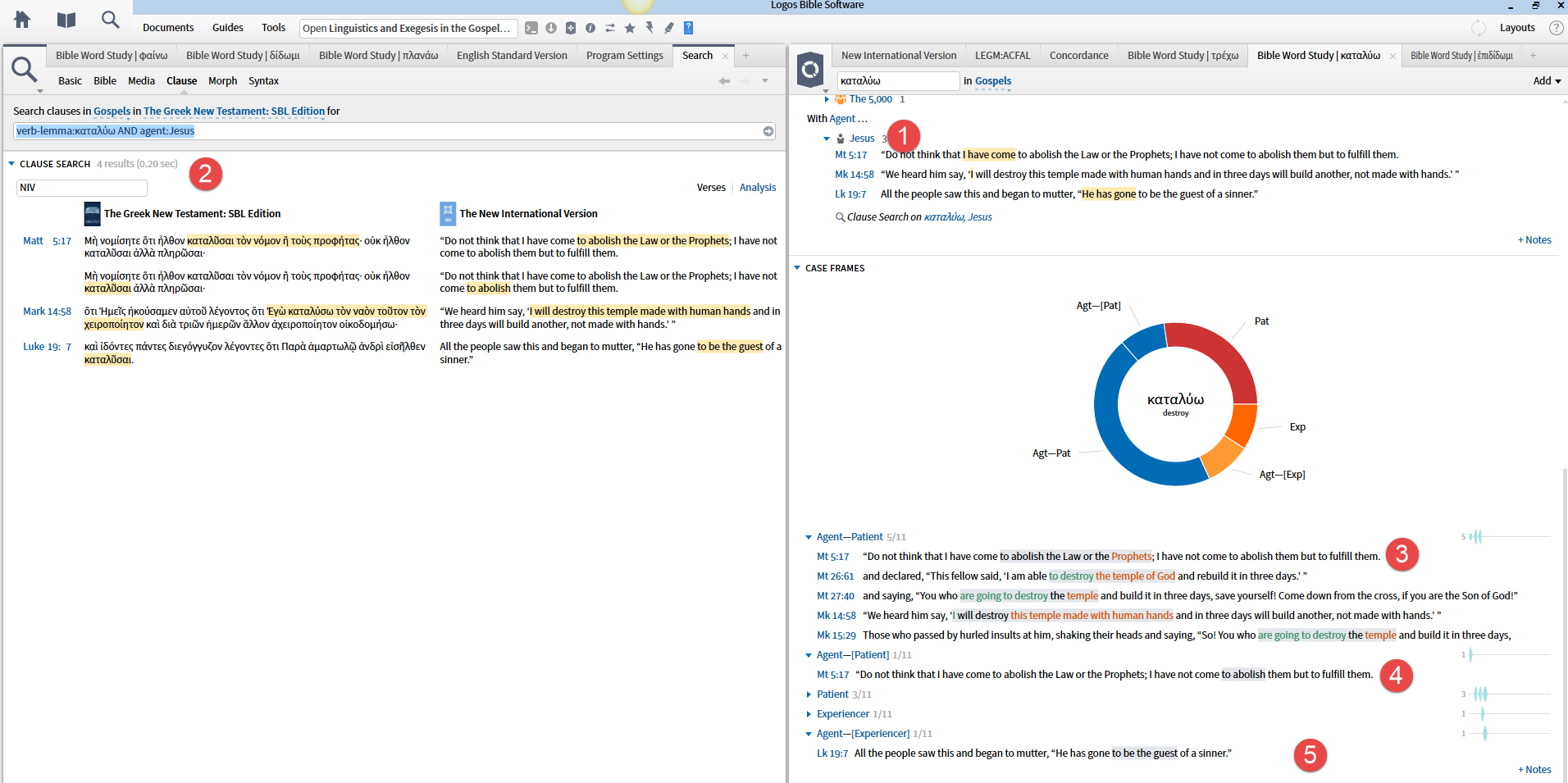Click the magnifier icon beside Clause Search on καταλύω

[840, 217]
